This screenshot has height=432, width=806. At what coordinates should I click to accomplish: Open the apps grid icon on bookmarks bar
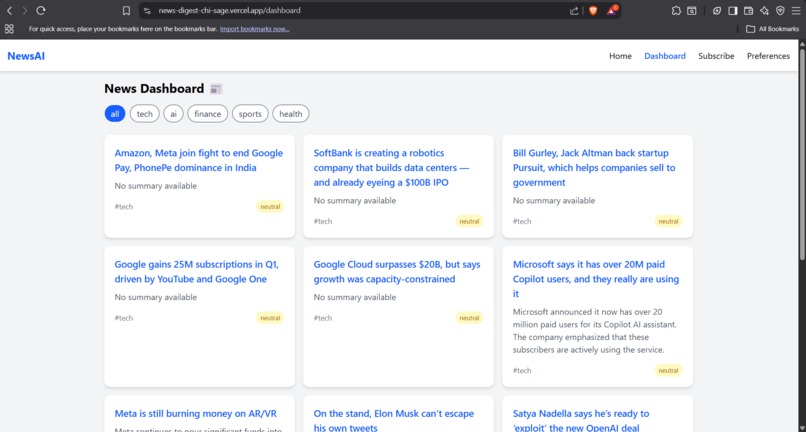(9, 29)
